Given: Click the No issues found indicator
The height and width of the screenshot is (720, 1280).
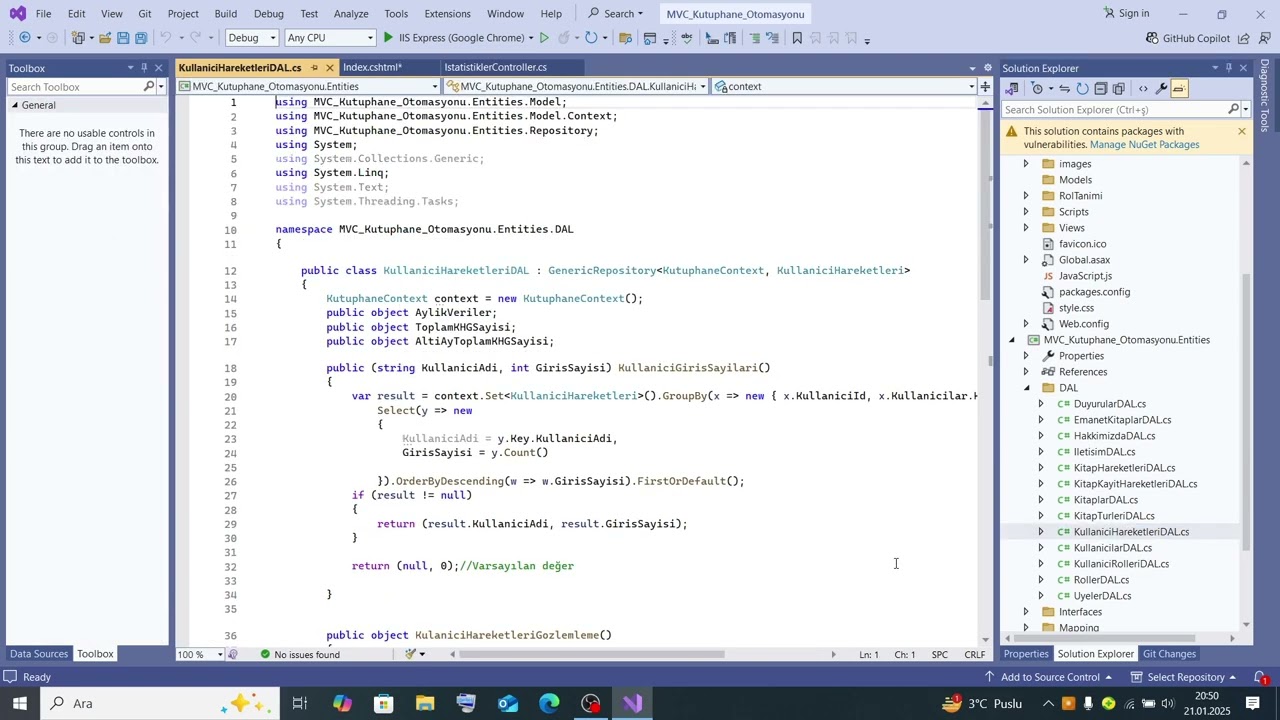Looking at the screenshot, I should pos(299,654).
